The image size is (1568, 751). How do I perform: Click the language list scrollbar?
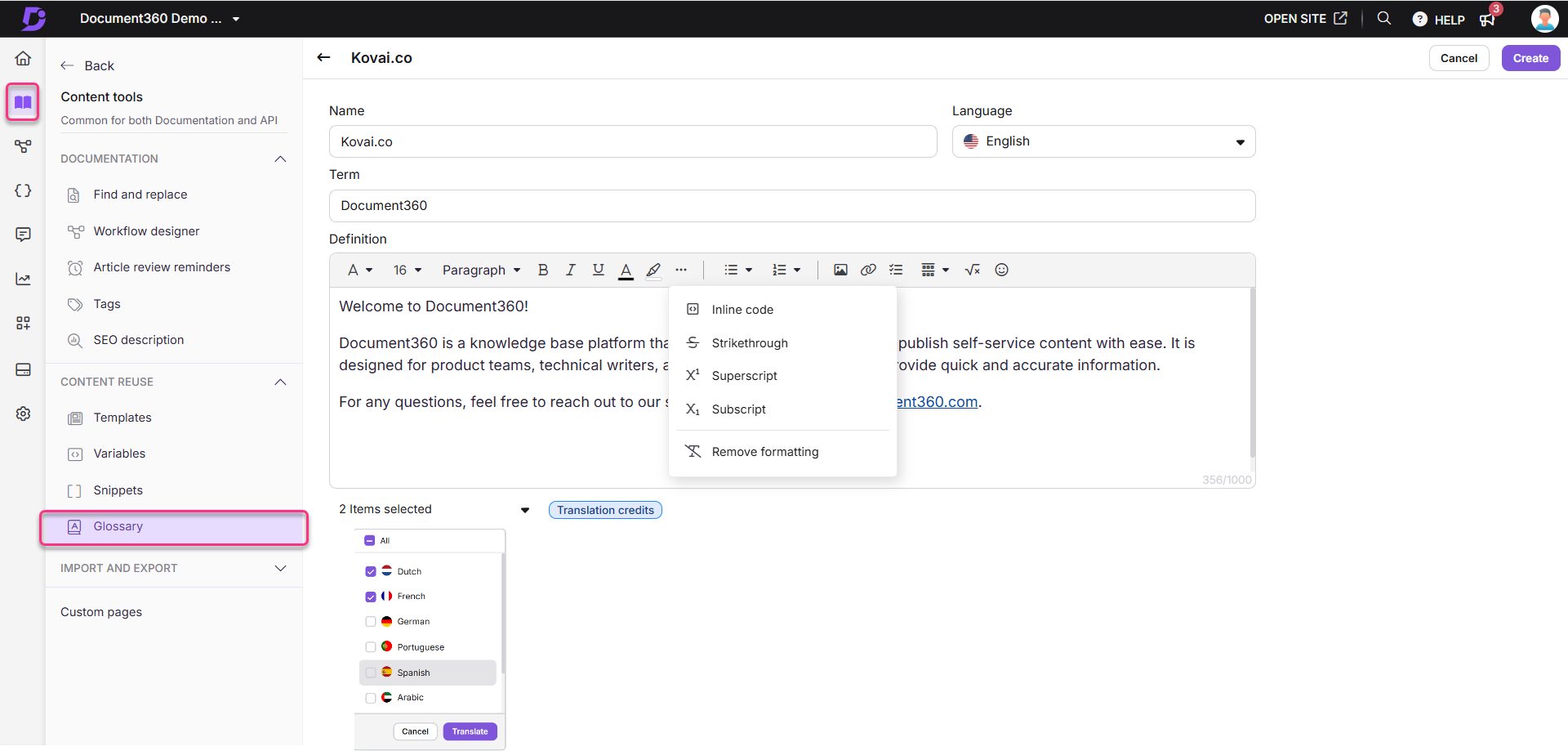point(503,613)
